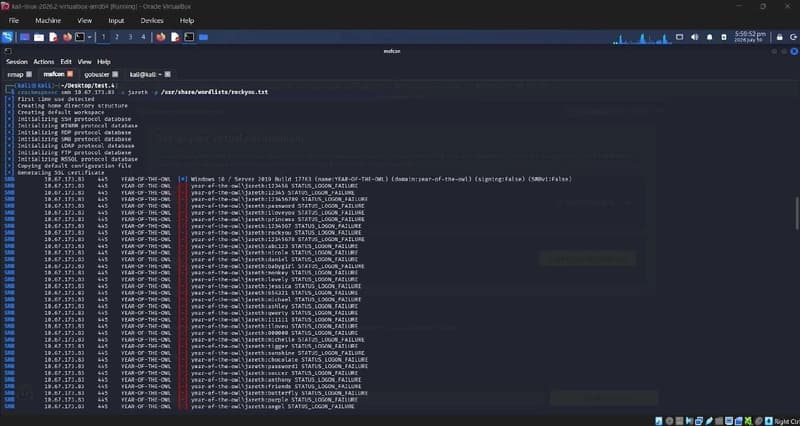The height and width of the screenshot is (426, 800).
Task: Expand the terminal launcher dropdown arrow
Action: (90, 37)
